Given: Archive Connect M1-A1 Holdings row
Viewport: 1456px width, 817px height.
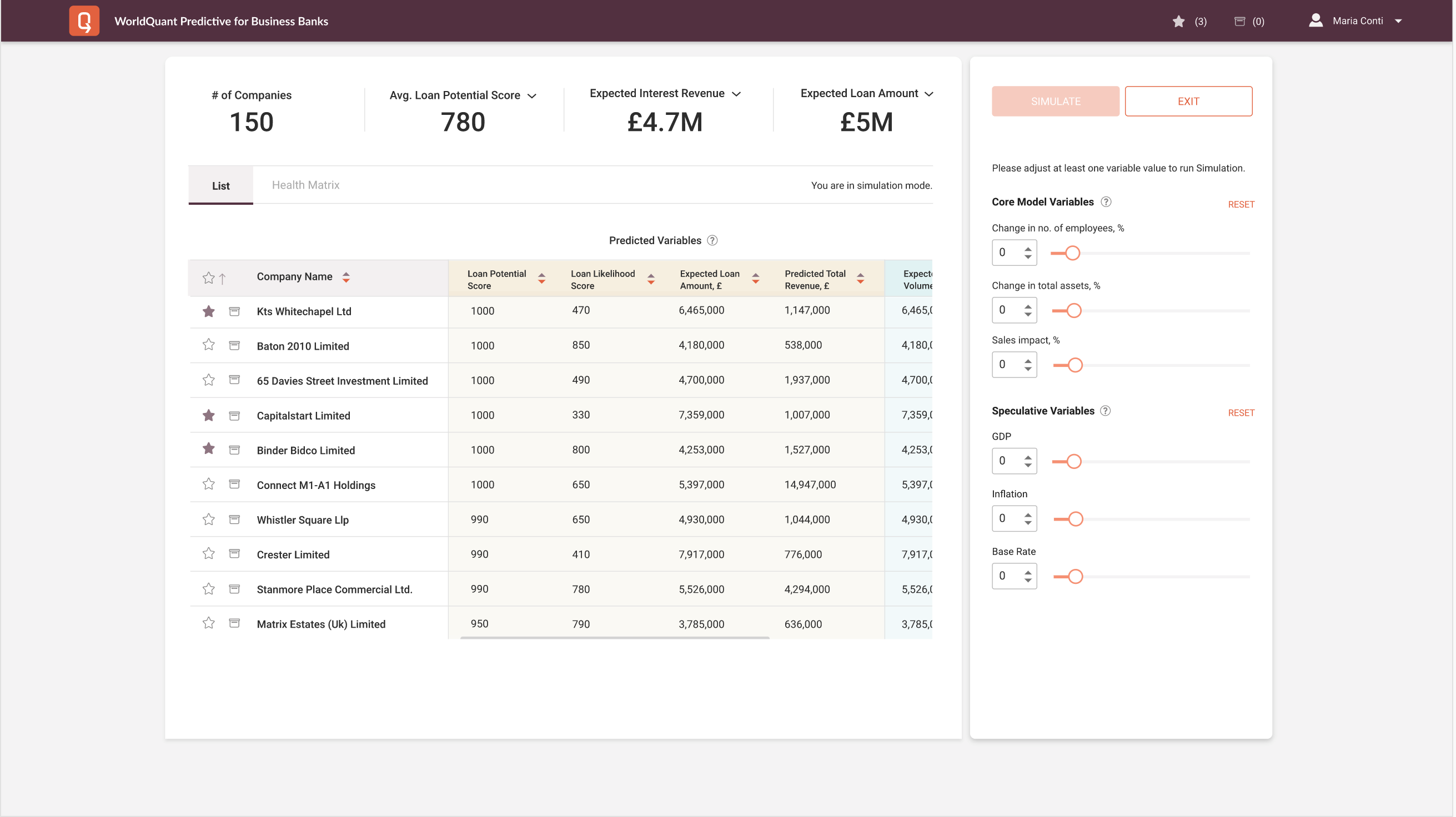Looking at the screenshot, I should (x=234, y=485).
